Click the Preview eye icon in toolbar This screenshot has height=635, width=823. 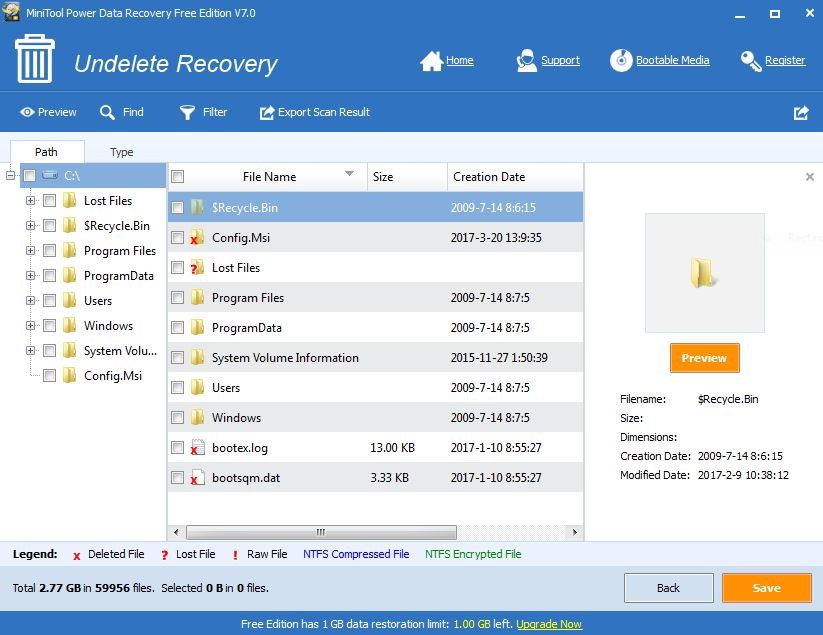(27, 112)
